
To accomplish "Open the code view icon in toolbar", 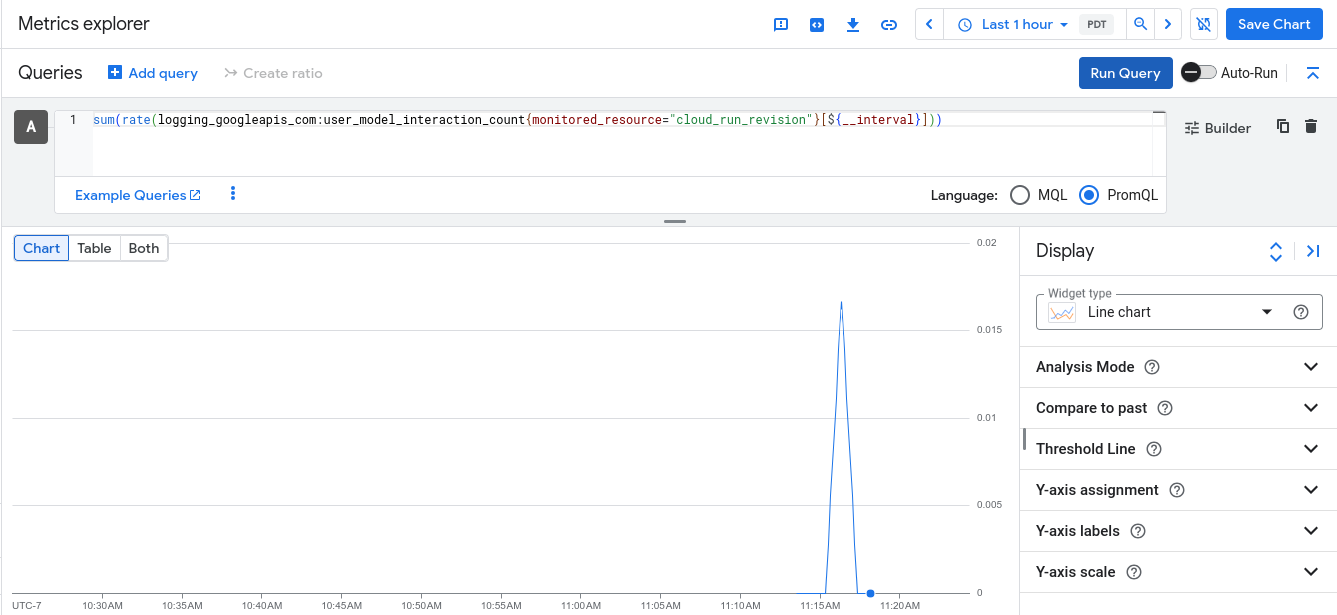I will [817, 24].
